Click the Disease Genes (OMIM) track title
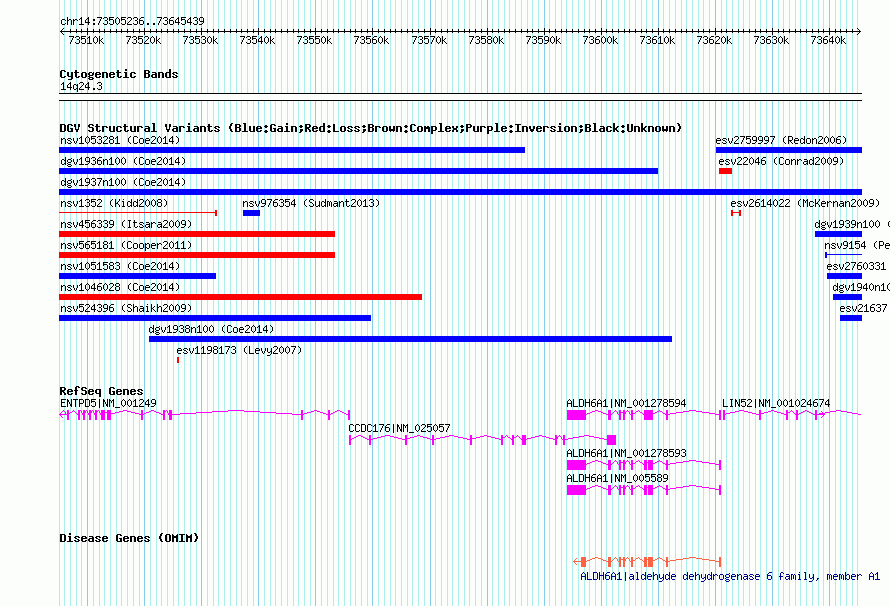The height and width of the screenshot is (606, 890). (x=129, y=538)
